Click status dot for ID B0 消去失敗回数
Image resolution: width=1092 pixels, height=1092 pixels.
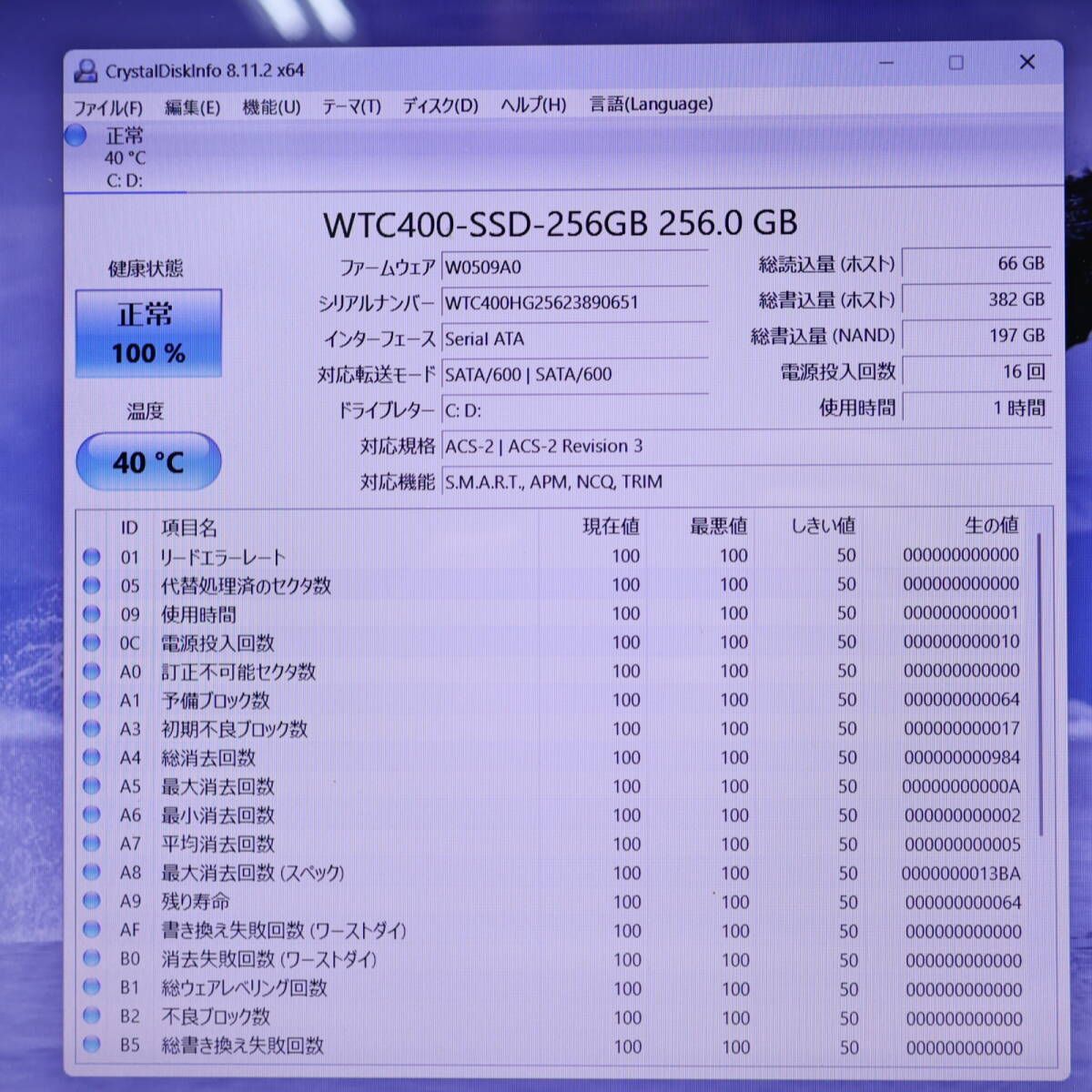(x=92, y=958)
